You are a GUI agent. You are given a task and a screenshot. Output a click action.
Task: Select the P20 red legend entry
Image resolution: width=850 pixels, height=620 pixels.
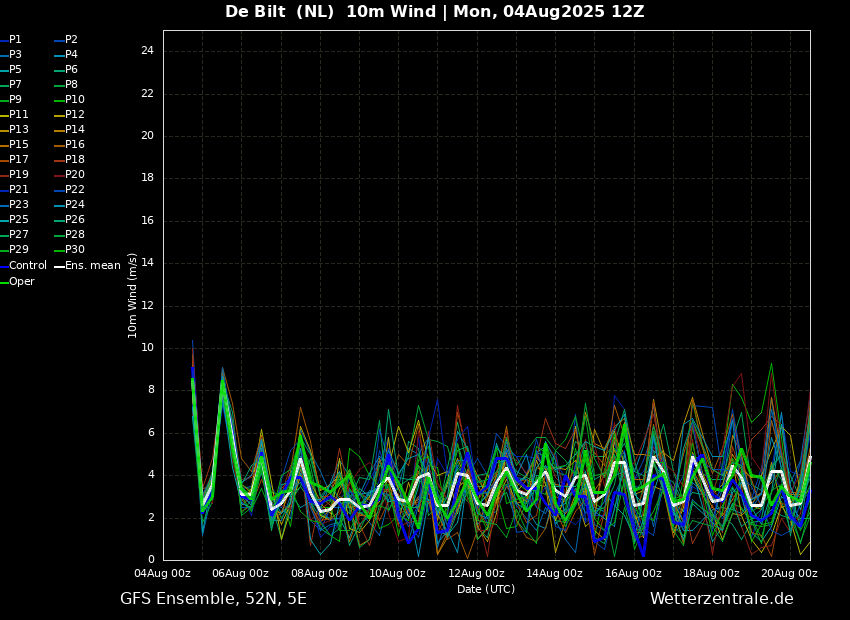[x=69, y=175]
